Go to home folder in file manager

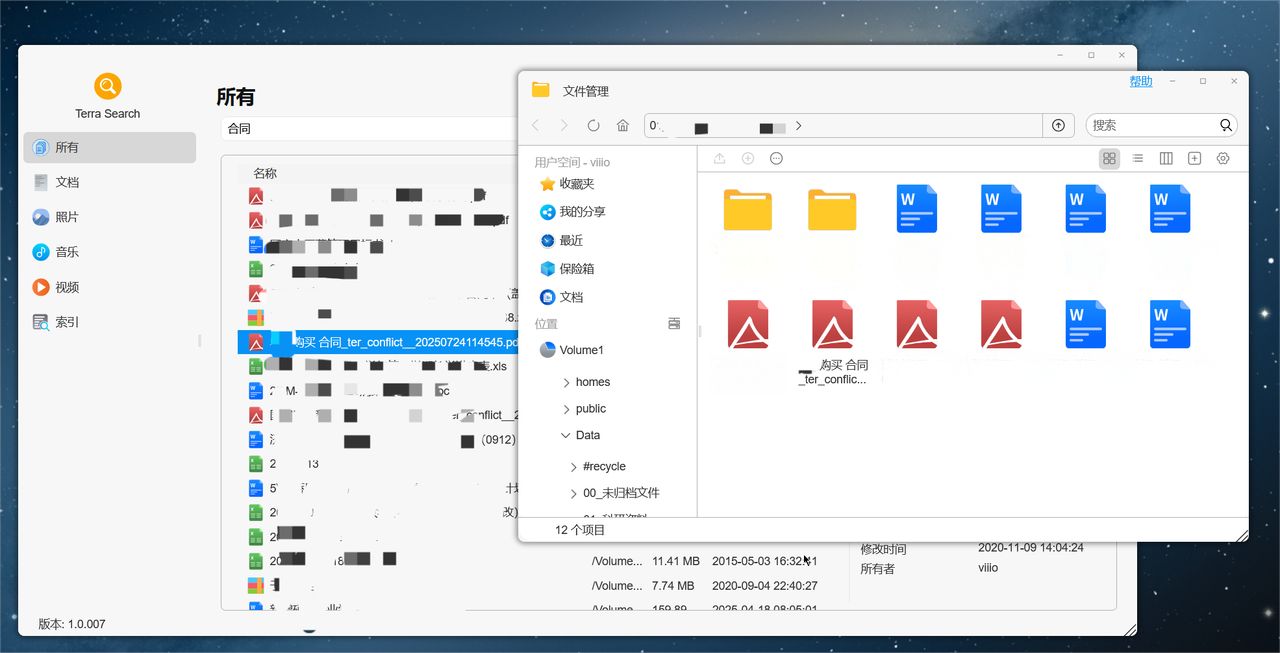(x=623, y=125)
